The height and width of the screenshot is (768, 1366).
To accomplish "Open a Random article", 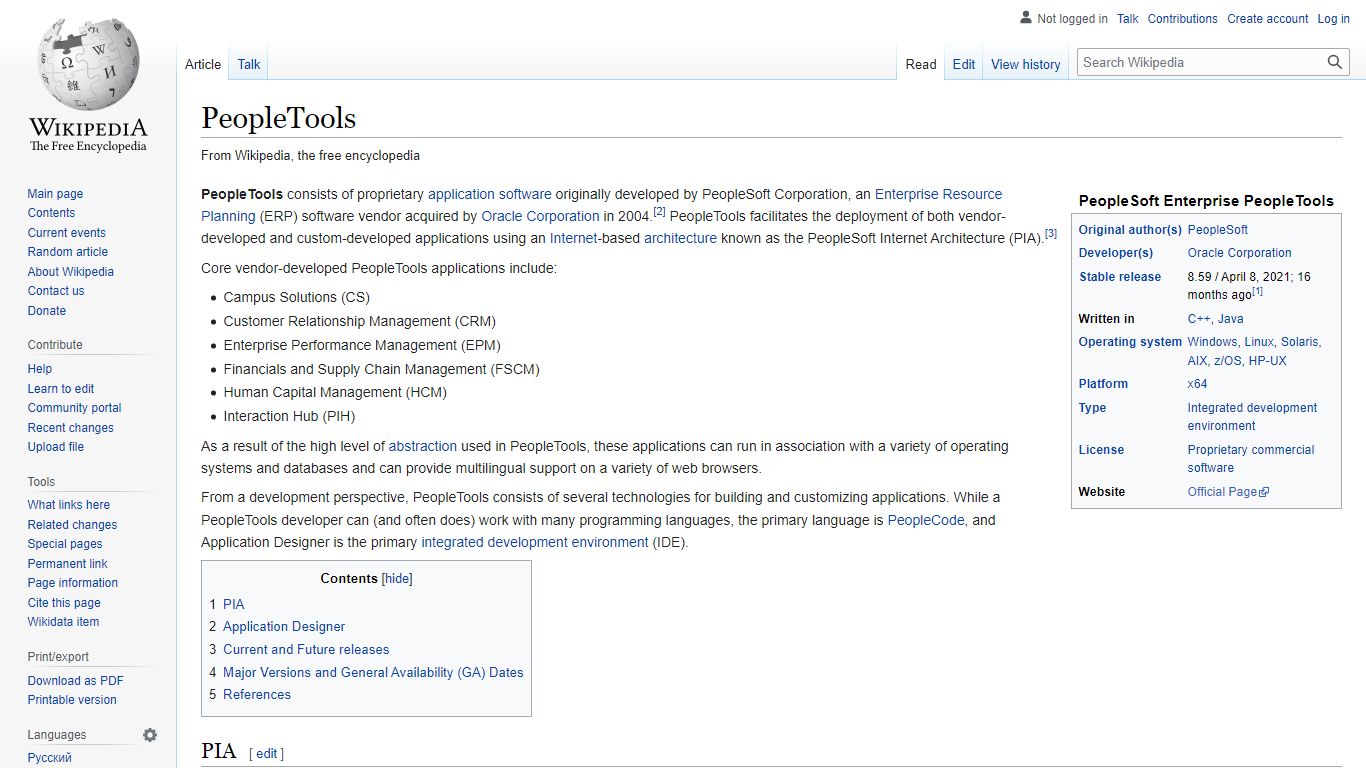I will 68,252.
